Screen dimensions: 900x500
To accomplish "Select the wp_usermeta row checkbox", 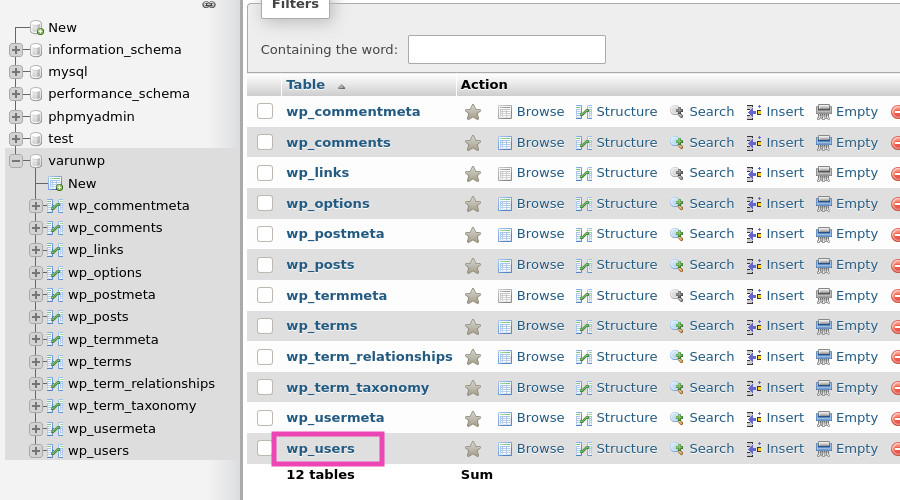I will click(265, 418).
